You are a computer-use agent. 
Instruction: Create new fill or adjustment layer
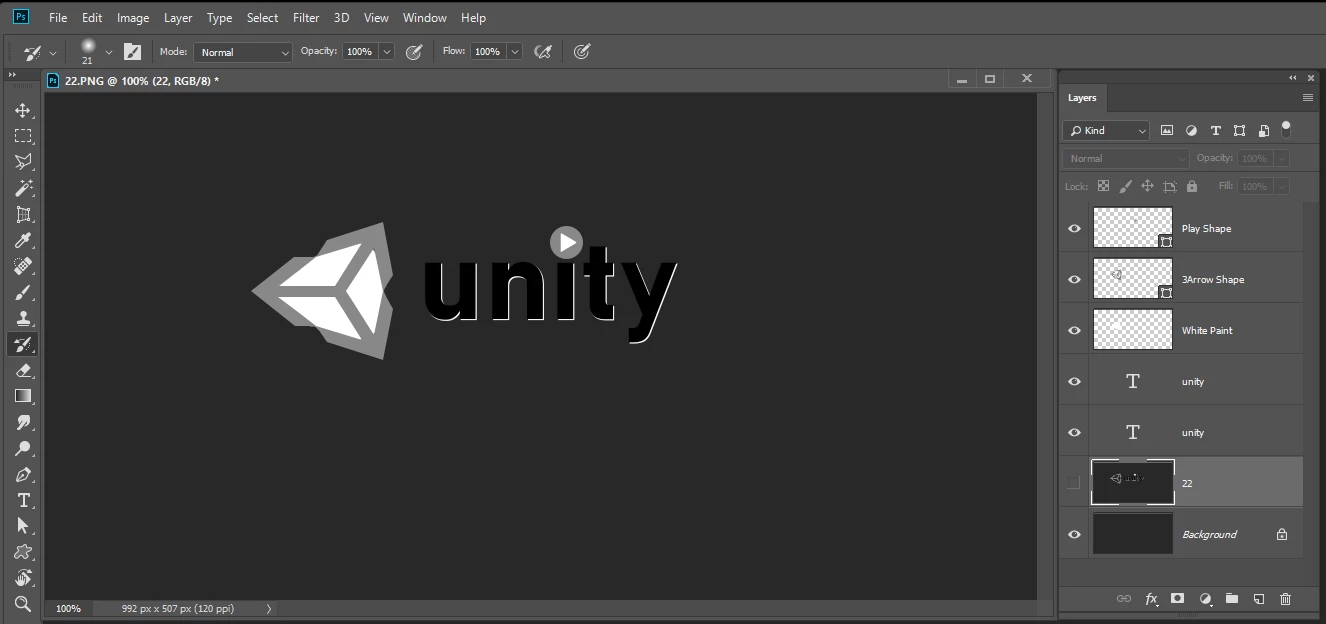tap(1205, 599)
